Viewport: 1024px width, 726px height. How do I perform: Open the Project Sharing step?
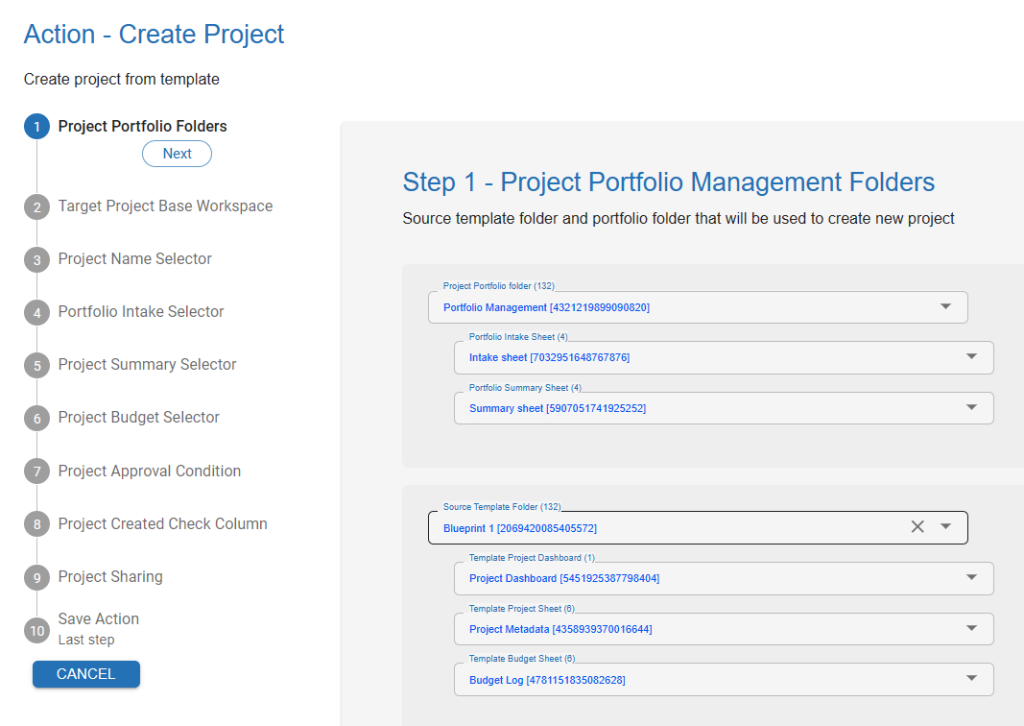pyautogui.click(x=110, y=577)
